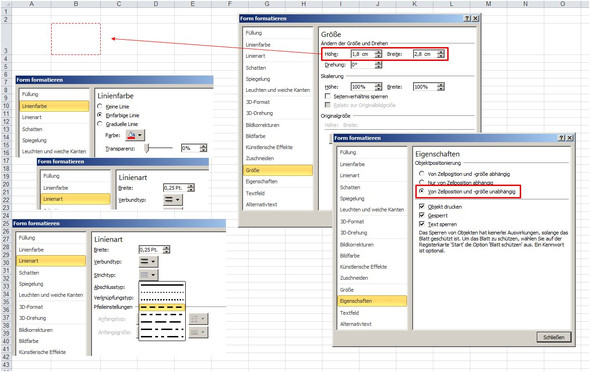
Task: Click Breite spinner in the large Linienart dialog
Action: [x=166, y=249]
